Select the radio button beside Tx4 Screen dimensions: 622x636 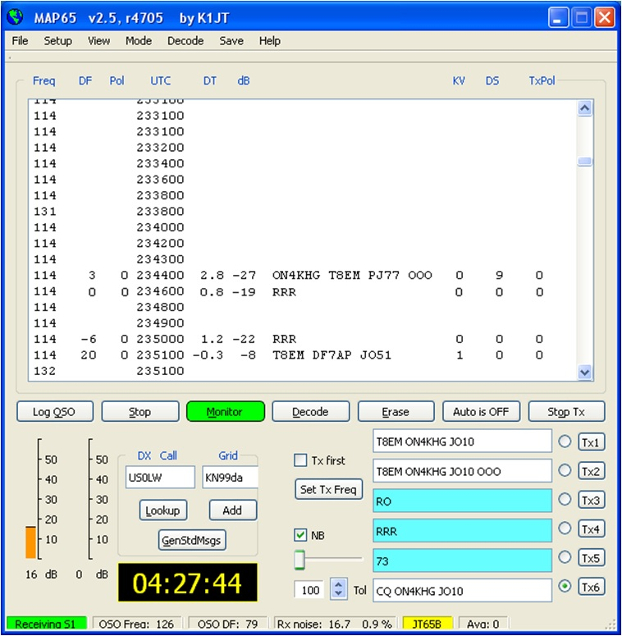[565, 528]
